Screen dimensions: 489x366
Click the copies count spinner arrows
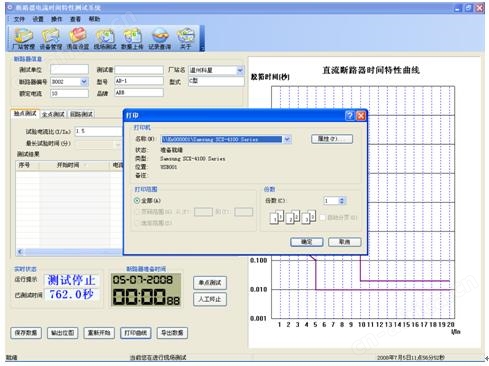[x=341, y=201]
